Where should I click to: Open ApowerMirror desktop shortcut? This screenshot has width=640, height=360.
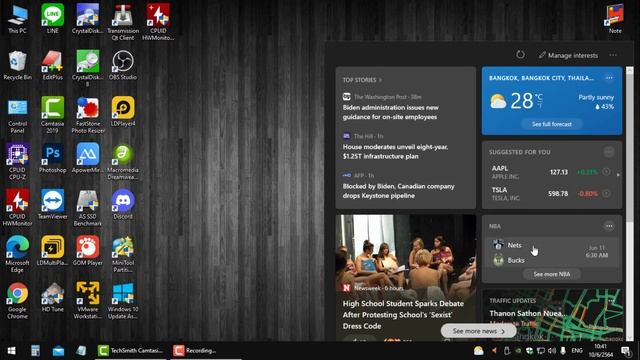point(88,158)
